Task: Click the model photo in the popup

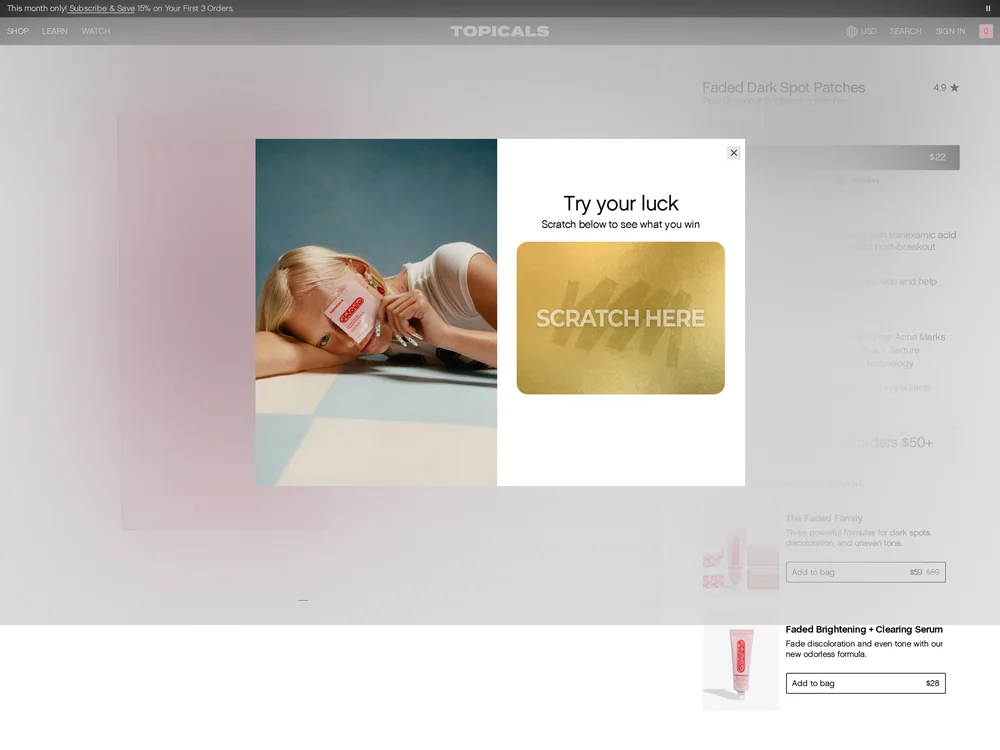Action: [x=376, y=312]
